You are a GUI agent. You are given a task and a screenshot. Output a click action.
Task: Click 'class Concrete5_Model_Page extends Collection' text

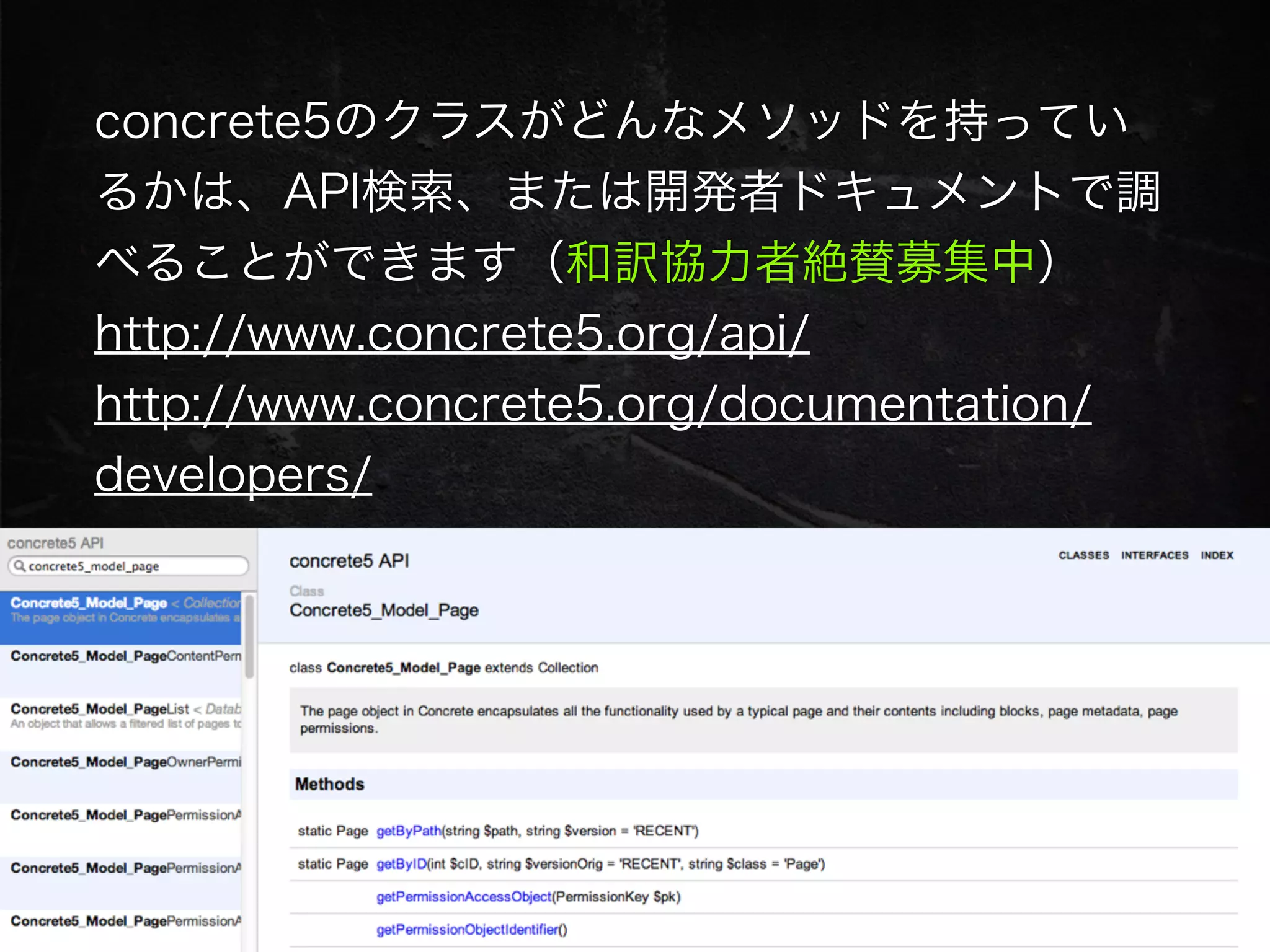click(444, 668)
